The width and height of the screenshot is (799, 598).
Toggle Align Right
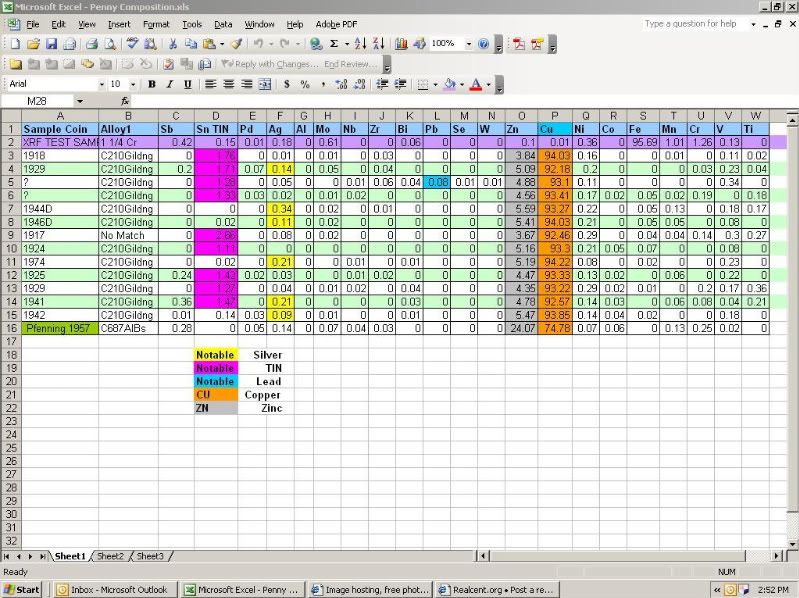click(247, 85)
